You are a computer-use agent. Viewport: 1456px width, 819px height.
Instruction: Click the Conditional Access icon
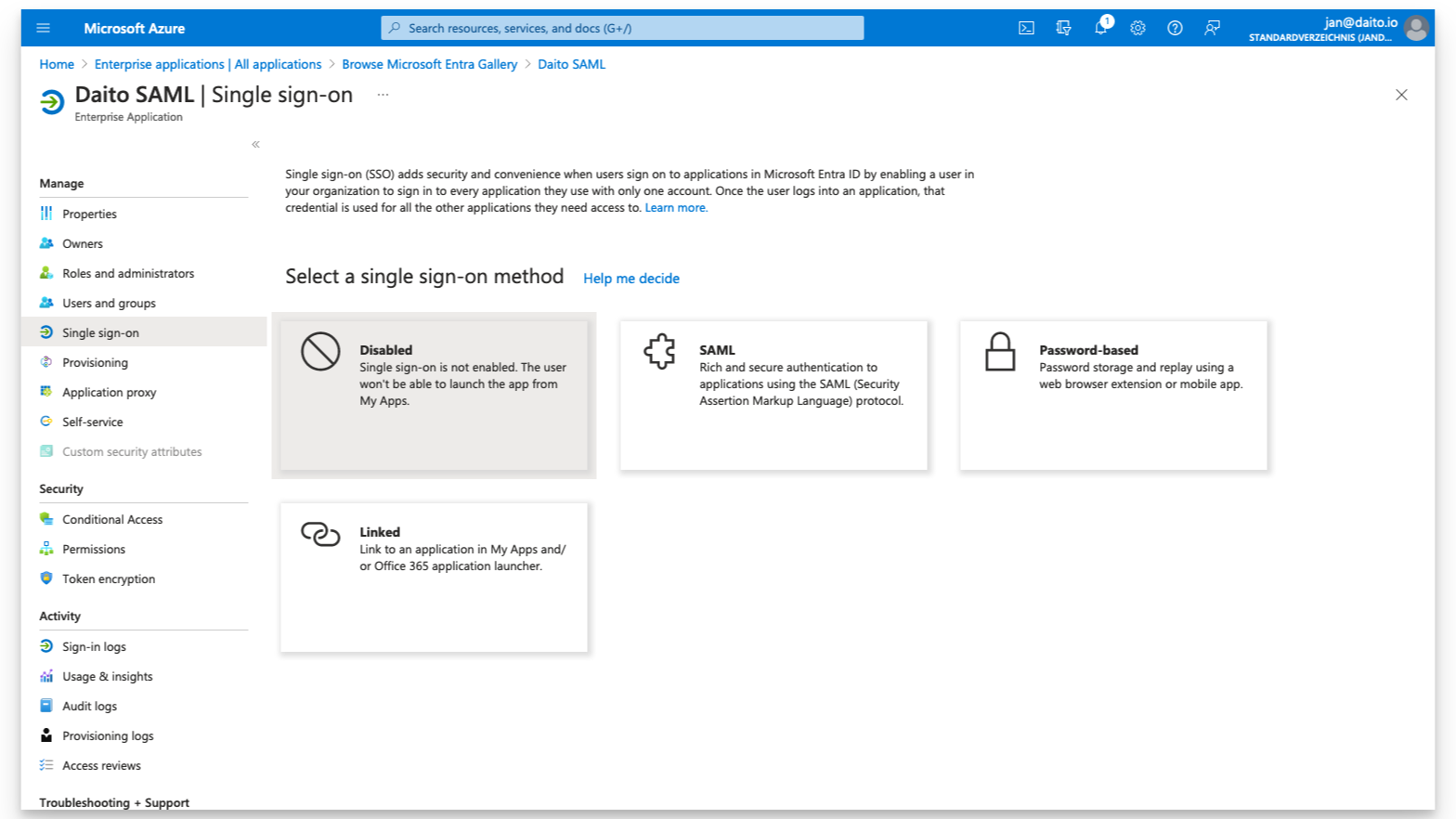46,519
